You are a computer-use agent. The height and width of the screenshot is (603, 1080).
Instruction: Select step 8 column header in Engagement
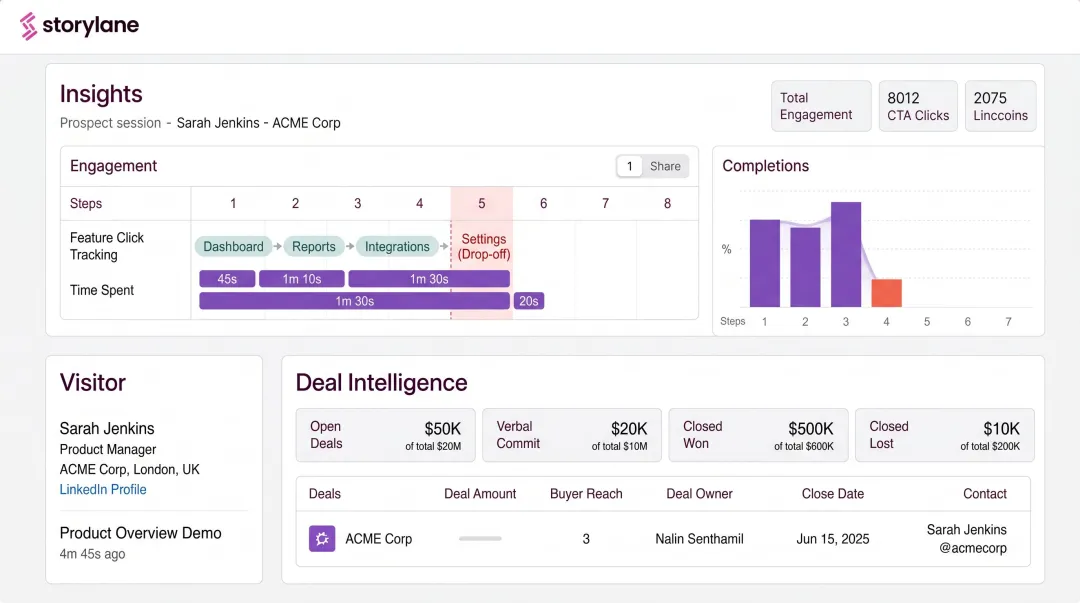click(x=667, y=203)
